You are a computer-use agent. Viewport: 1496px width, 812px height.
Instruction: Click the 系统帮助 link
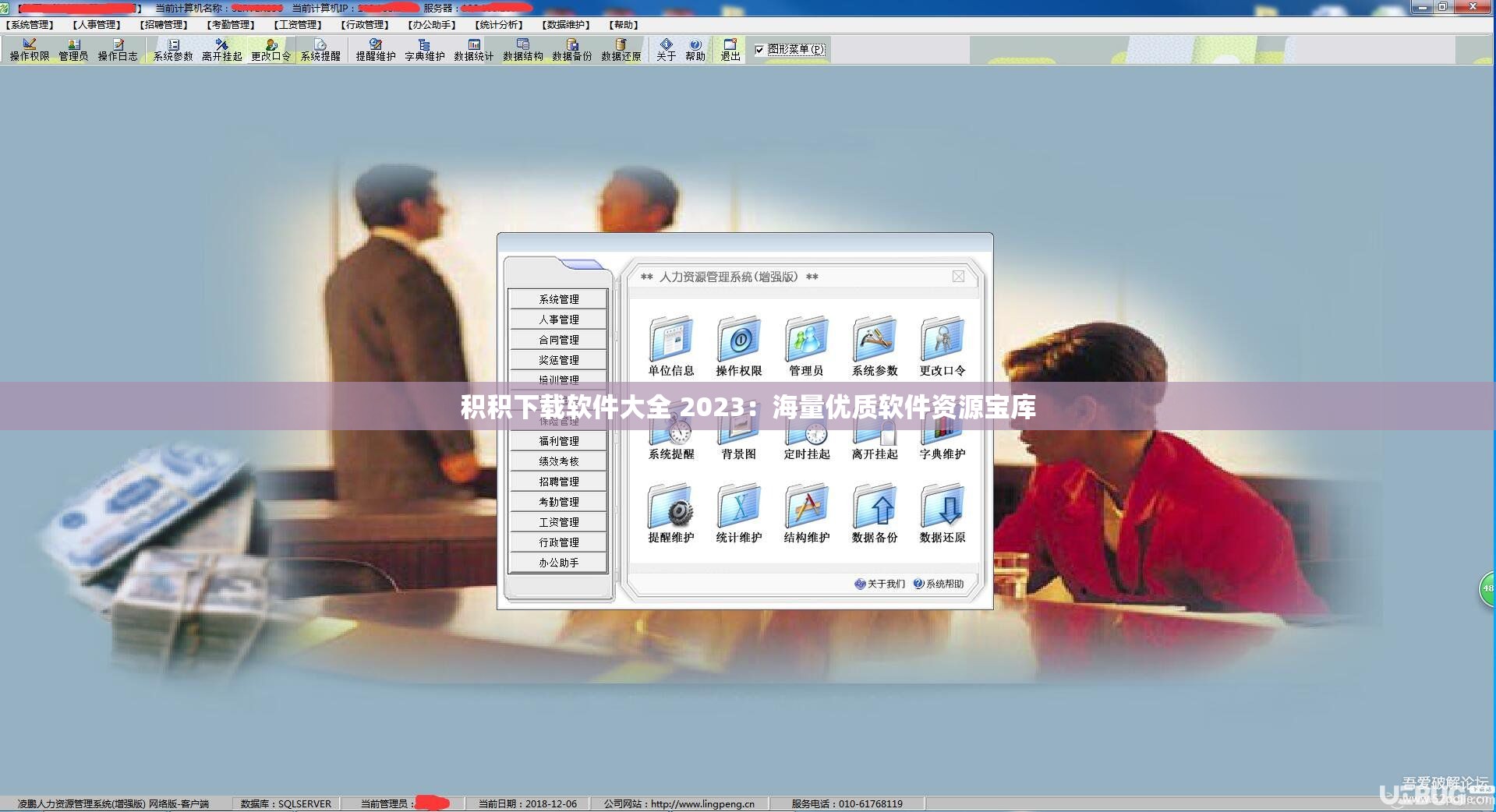[939, 584]
